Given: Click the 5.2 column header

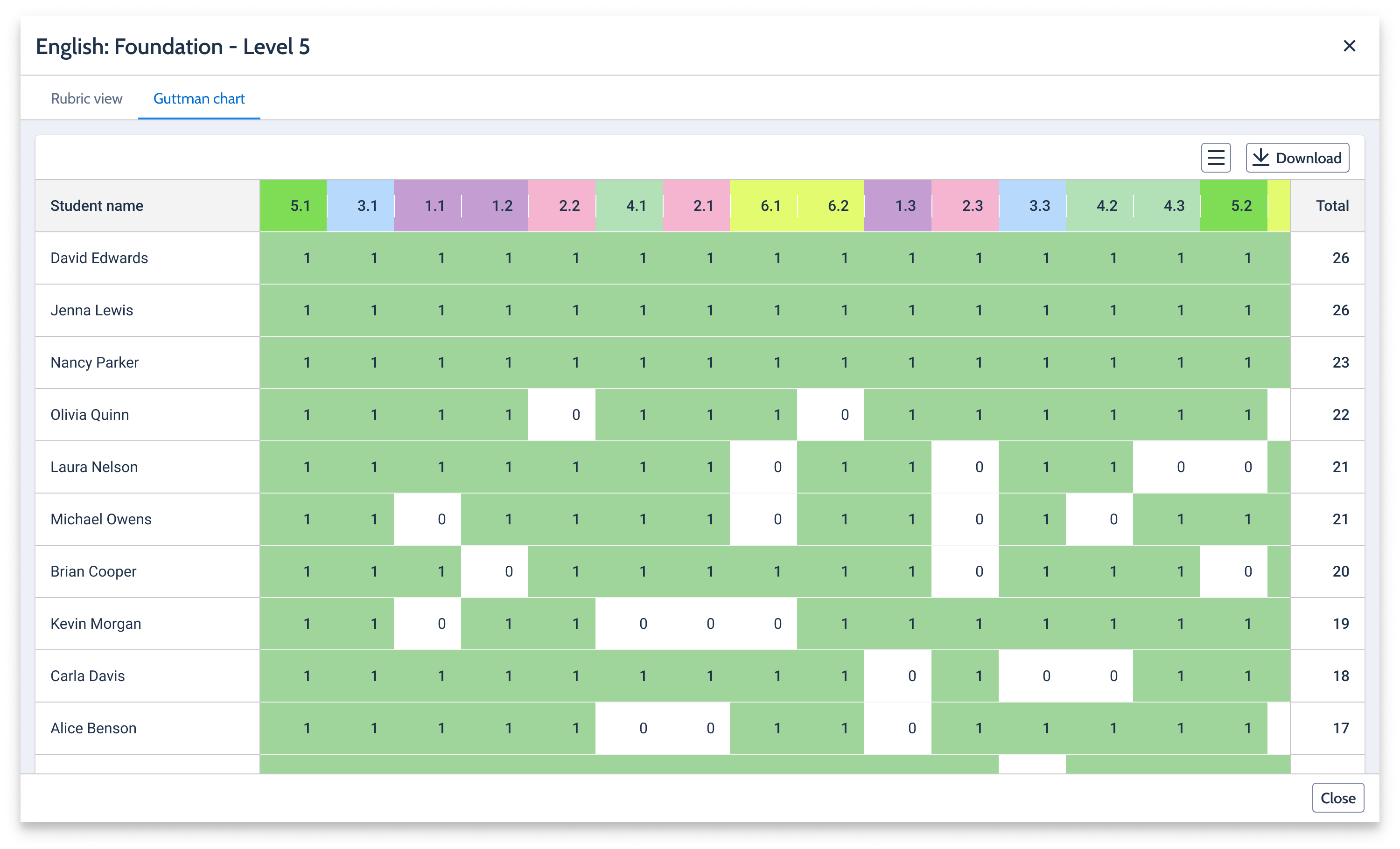Looking at the screenshot, I should 1233,206.
